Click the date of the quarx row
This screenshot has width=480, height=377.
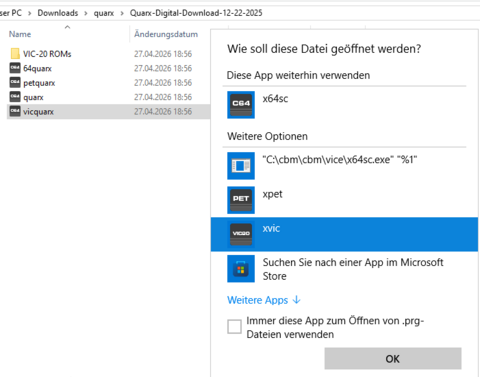coord(163,97)
